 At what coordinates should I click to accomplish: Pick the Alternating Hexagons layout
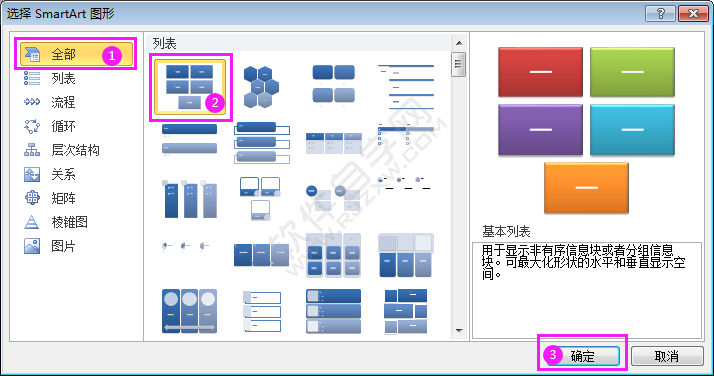pyautogui.click(x=261, y=86)
